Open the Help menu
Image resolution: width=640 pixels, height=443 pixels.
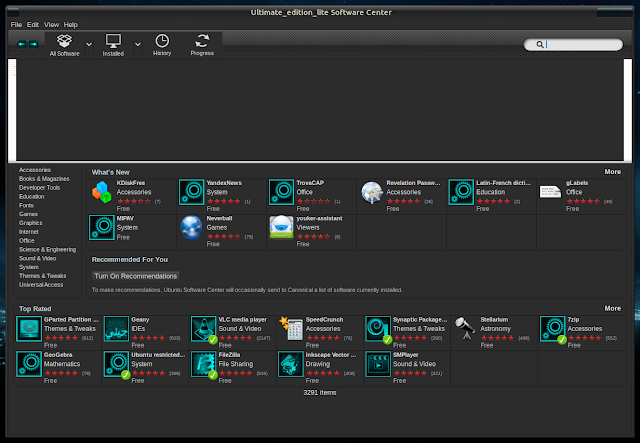pyautogui.click(x=71, y=24)
